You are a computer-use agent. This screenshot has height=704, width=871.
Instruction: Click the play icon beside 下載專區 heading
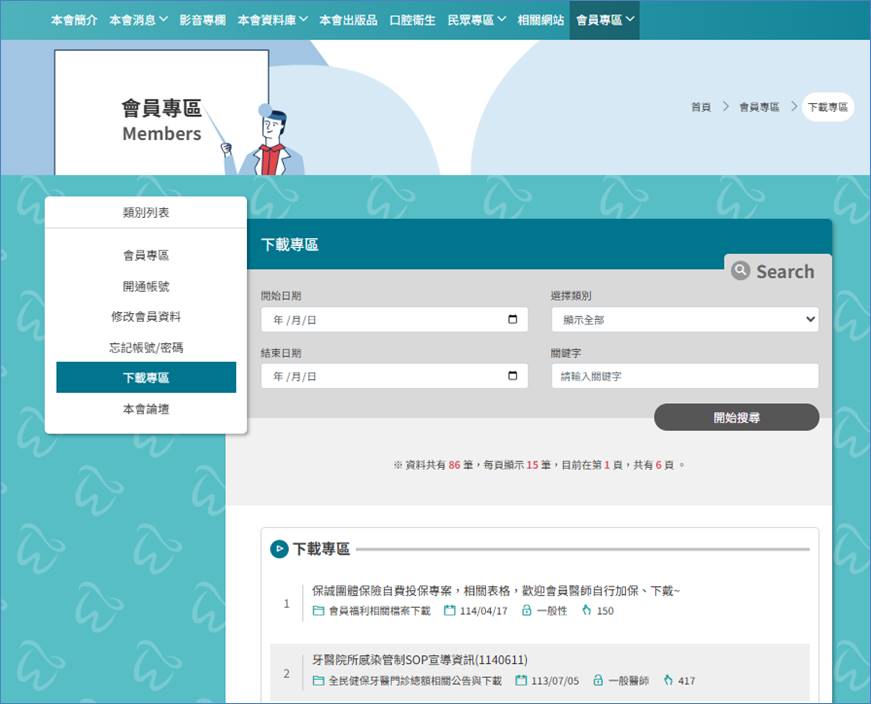click(279, 549)
